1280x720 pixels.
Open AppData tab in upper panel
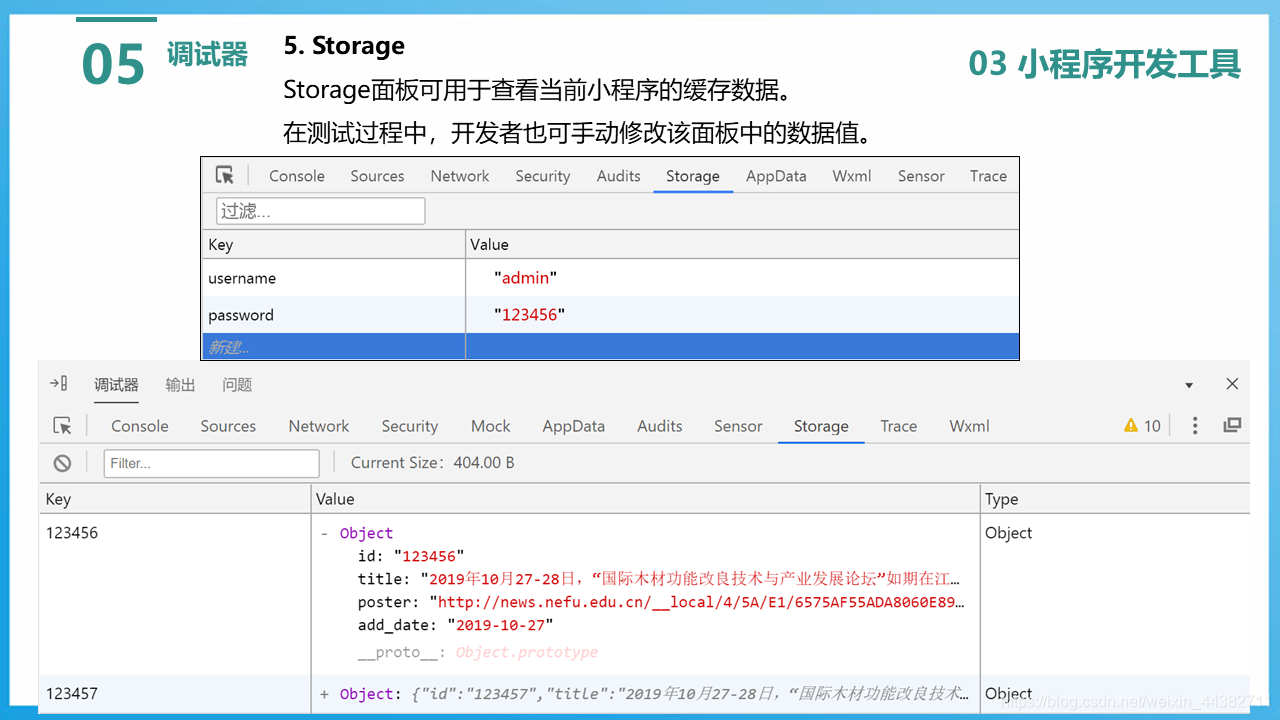[x=776, y=176]
